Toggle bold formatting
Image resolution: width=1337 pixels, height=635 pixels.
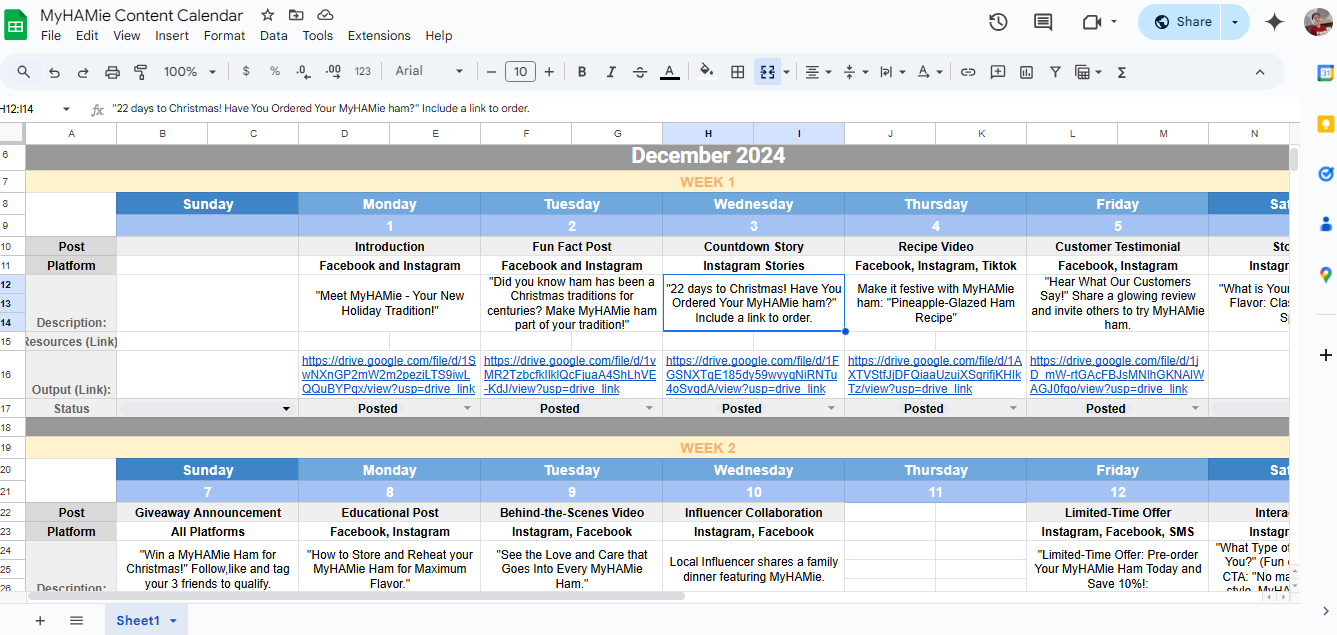(582, 72)
